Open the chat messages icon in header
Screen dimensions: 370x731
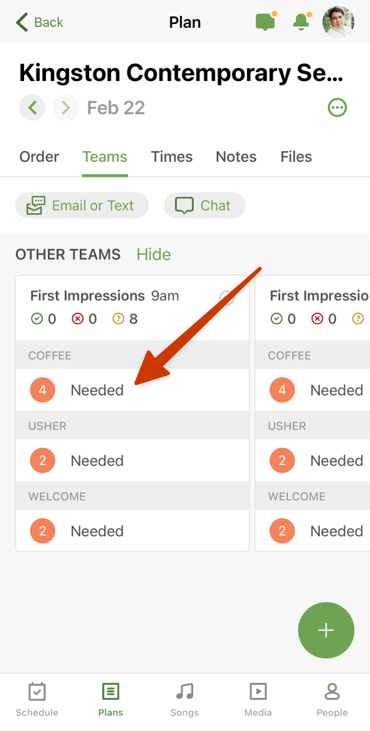pos(266,22)
